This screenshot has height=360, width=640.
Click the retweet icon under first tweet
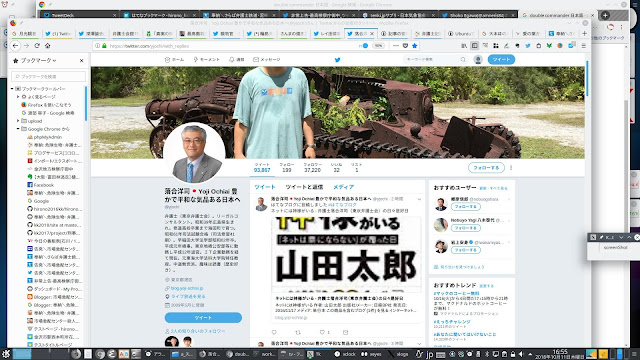coord(298,332)
